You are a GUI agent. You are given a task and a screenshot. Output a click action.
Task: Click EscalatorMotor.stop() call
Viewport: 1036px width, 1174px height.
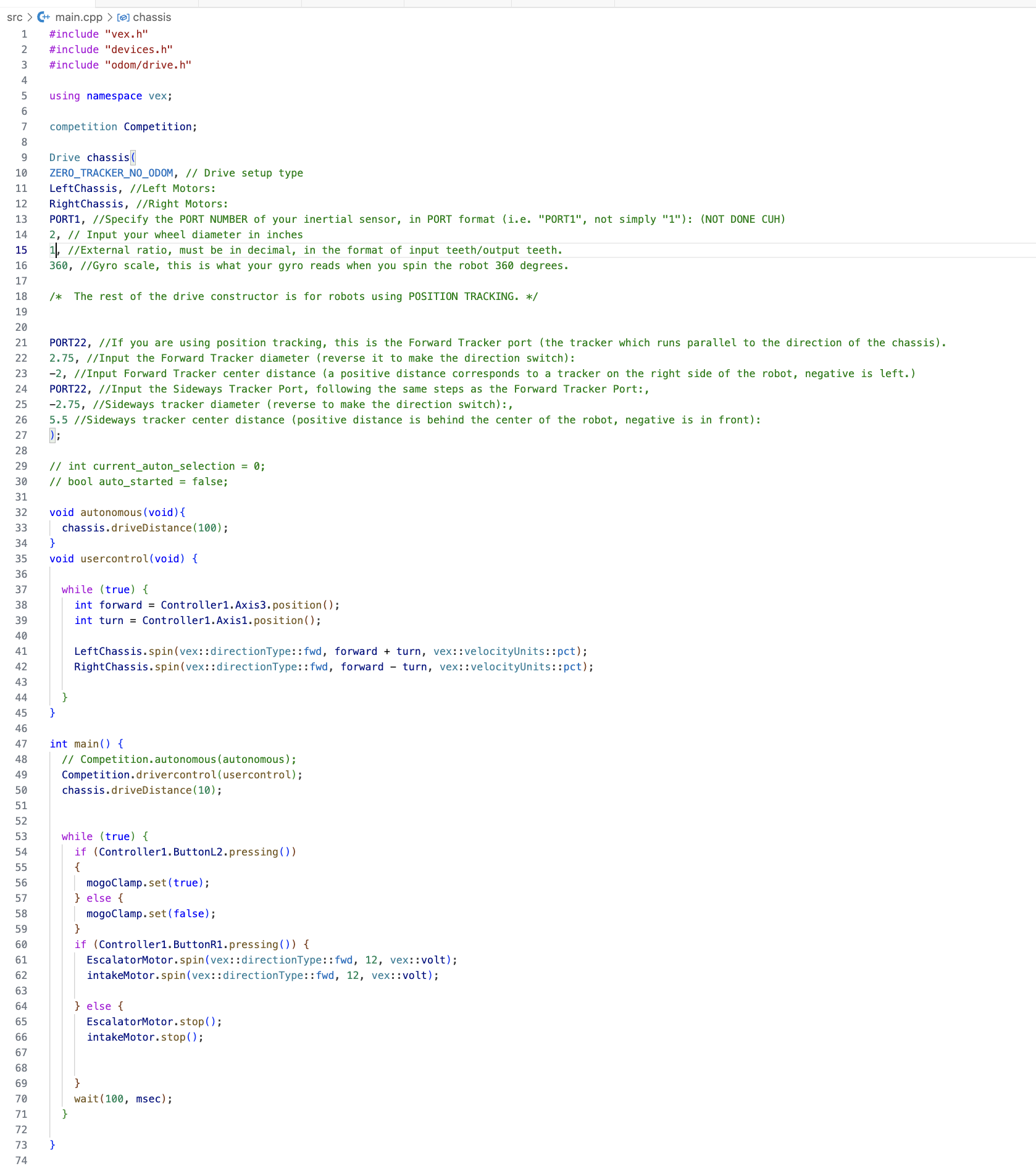coord(154,1022)
